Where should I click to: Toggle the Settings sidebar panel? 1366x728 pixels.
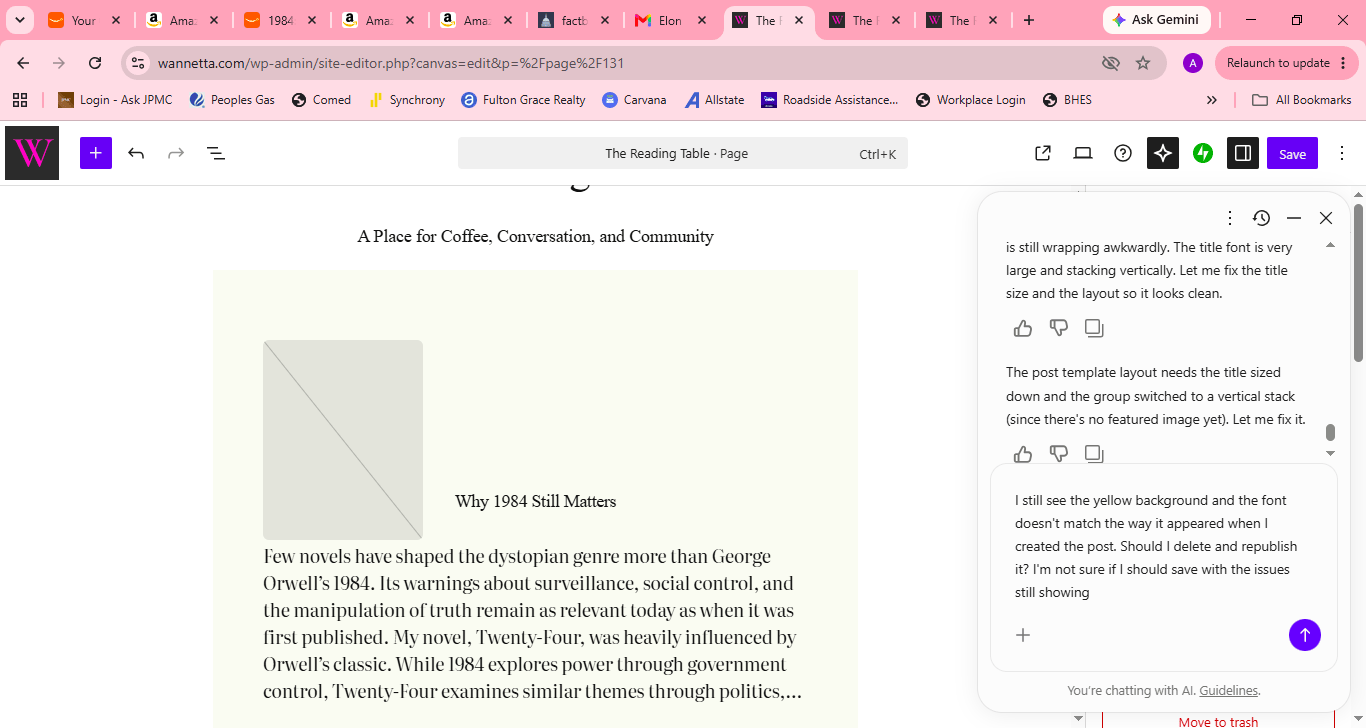click(x=1243, y=153)
